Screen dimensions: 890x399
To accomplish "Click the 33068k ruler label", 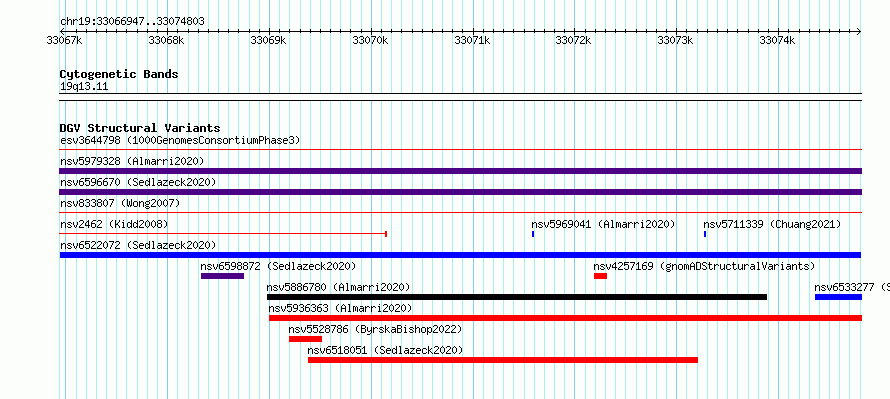I will tap(166, 40).
